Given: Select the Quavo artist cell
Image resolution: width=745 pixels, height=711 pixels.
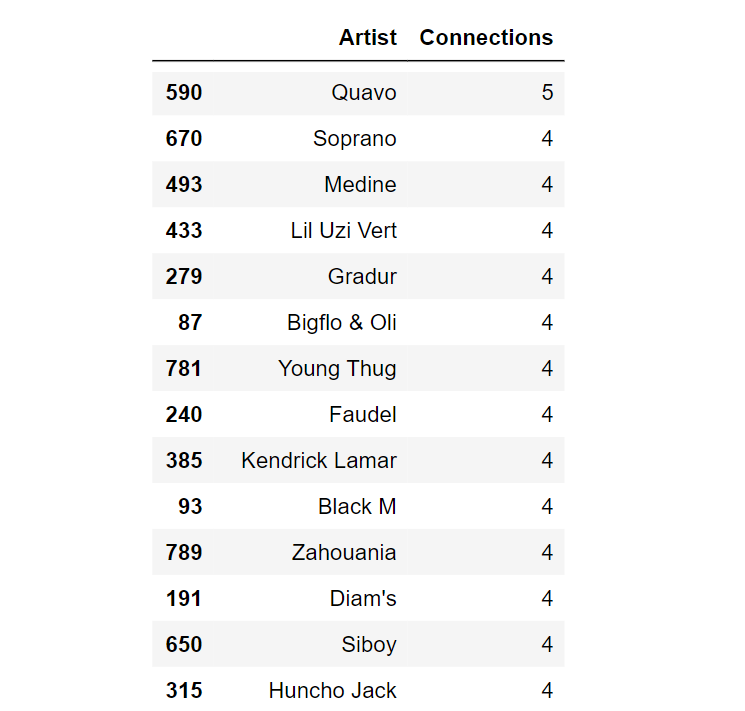Looking at the screenshot, I should 364,93.
